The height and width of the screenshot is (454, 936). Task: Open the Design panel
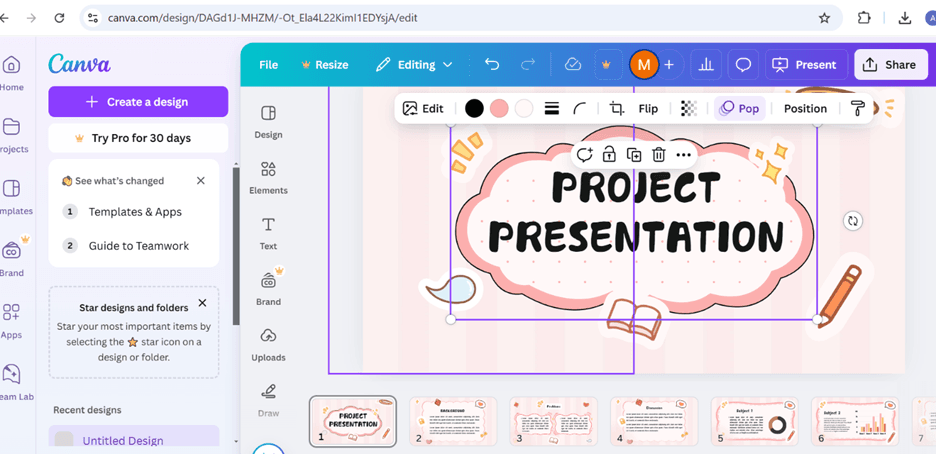point(268,122)
